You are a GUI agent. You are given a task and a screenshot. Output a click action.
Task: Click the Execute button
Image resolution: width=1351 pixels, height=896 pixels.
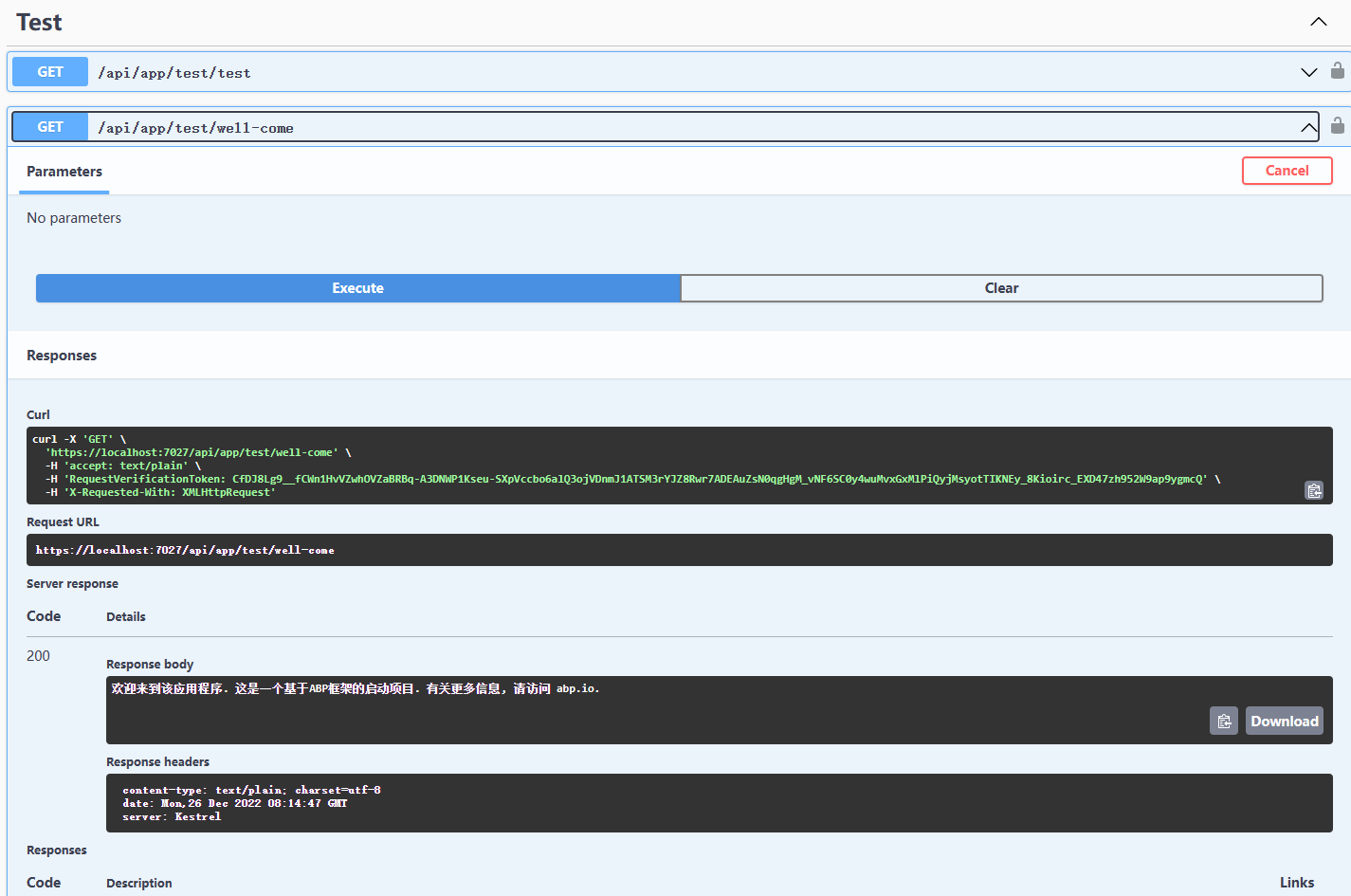pyautogui.click(x=358, y=288)
